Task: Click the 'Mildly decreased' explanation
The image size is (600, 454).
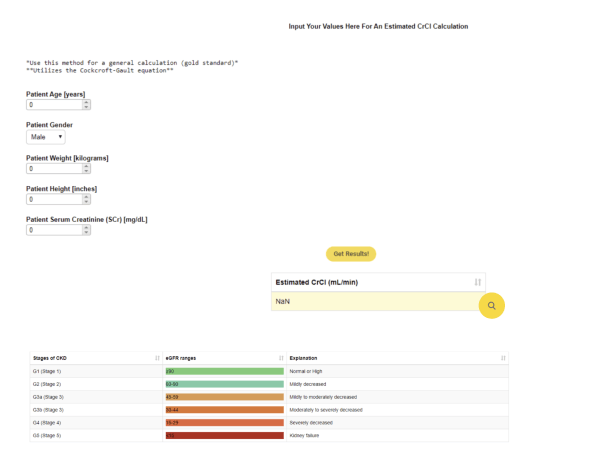Action: [x=308, y=384]
